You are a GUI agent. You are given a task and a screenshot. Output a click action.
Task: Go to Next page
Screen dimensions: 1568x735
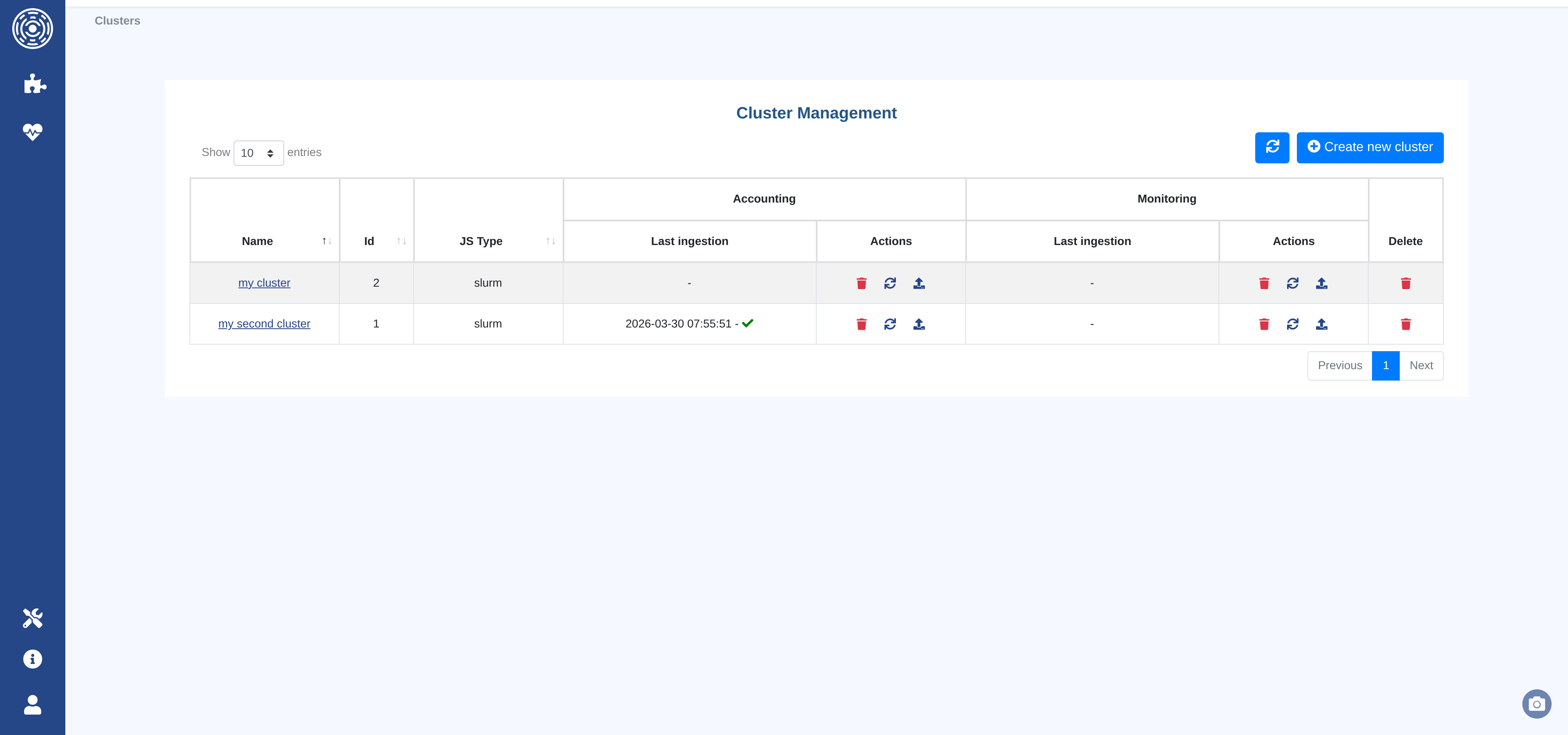(1421, 366)
